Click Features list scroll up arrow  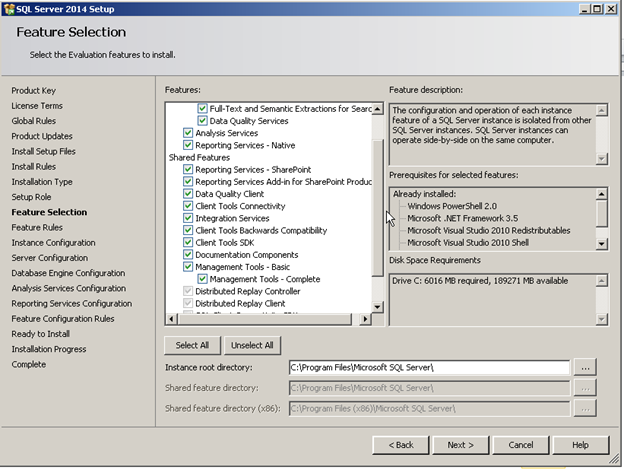click(x=377, y=108)
